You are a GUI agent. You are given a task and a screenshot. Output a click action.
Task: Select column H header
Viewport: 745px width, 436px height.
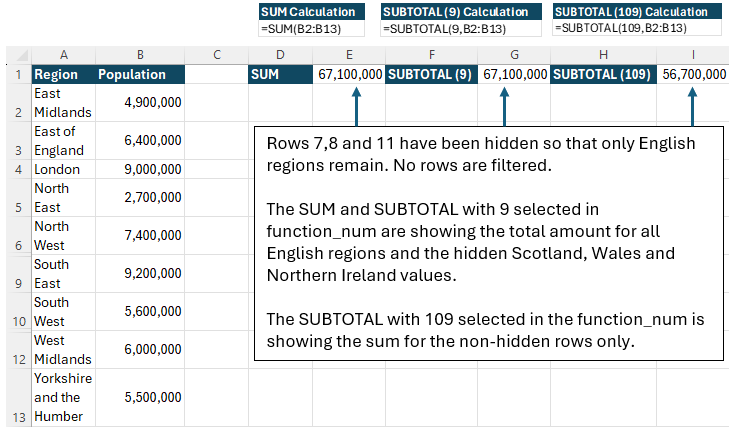pos(603,54)
